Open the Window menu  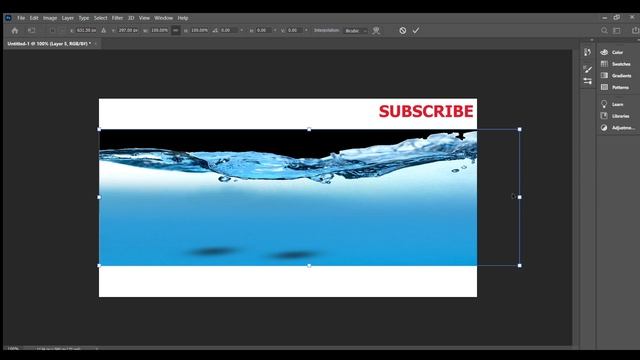pyautogui.click(x=164, y=18)
